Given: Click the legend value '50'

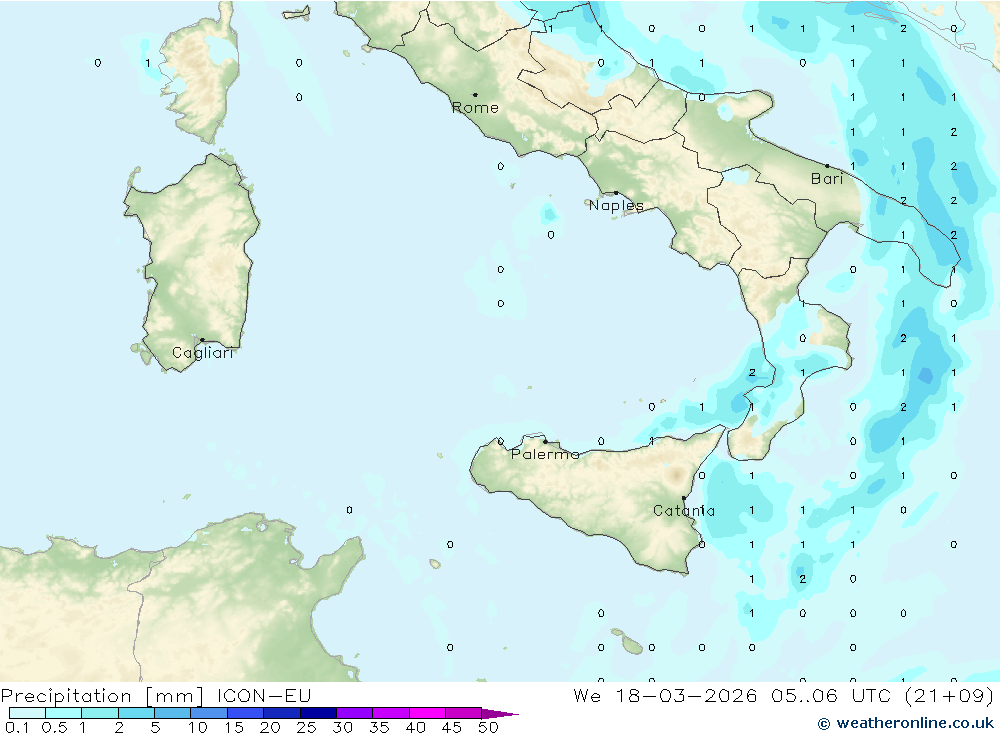Looking at the screenshot, I should tap(489, 727).
